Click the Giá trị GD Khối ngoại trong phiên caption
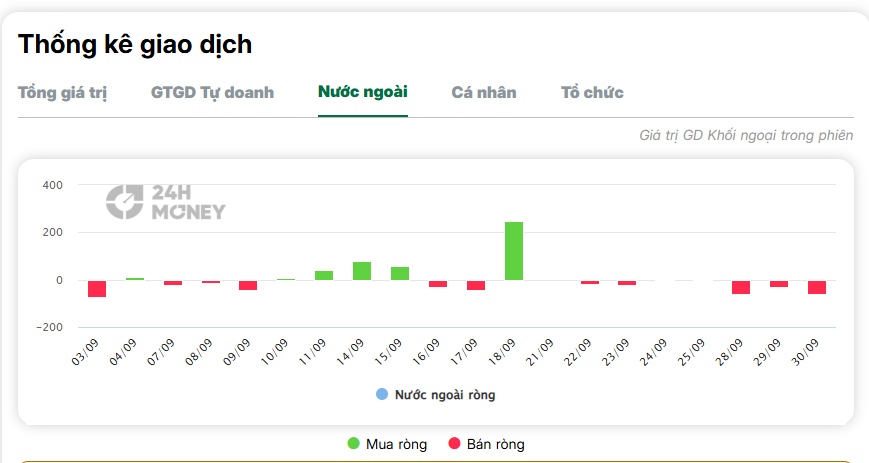 click(x=746, y=135)
